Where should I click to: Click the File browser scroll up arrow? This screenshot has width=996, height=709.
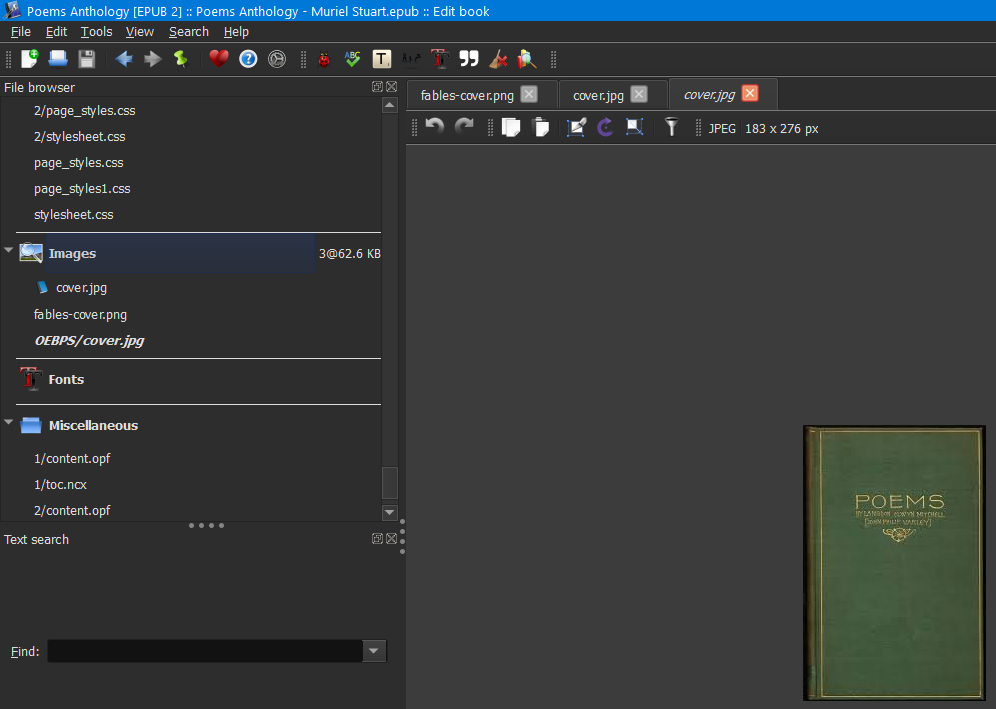click(390, 105)
